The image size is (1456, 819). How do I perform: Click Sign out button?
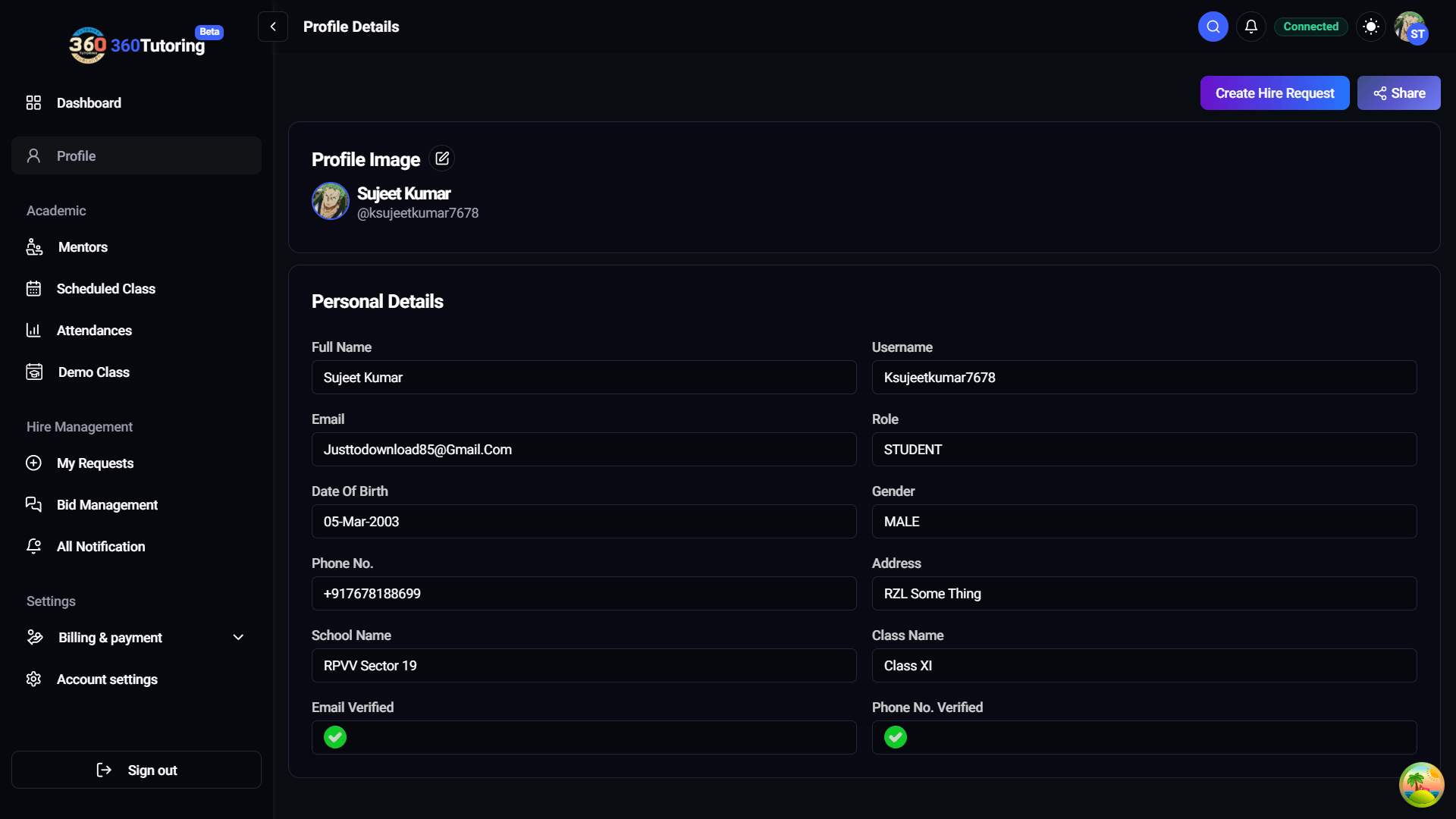[x=136, y=770]
